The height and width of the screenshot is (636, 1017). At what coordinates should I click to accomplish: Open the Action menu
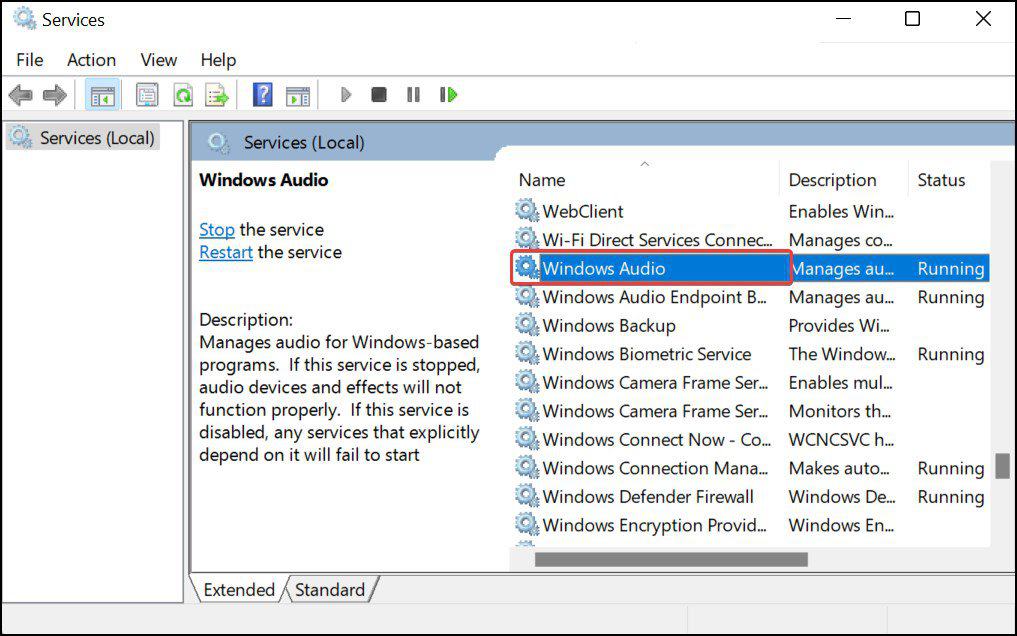(91, 60)
